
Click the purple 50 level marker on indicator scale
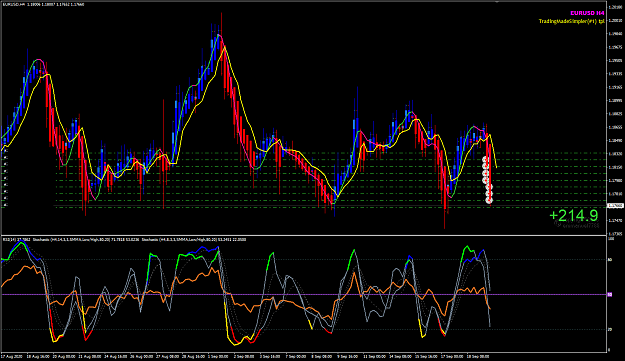[x=610, y=294]
